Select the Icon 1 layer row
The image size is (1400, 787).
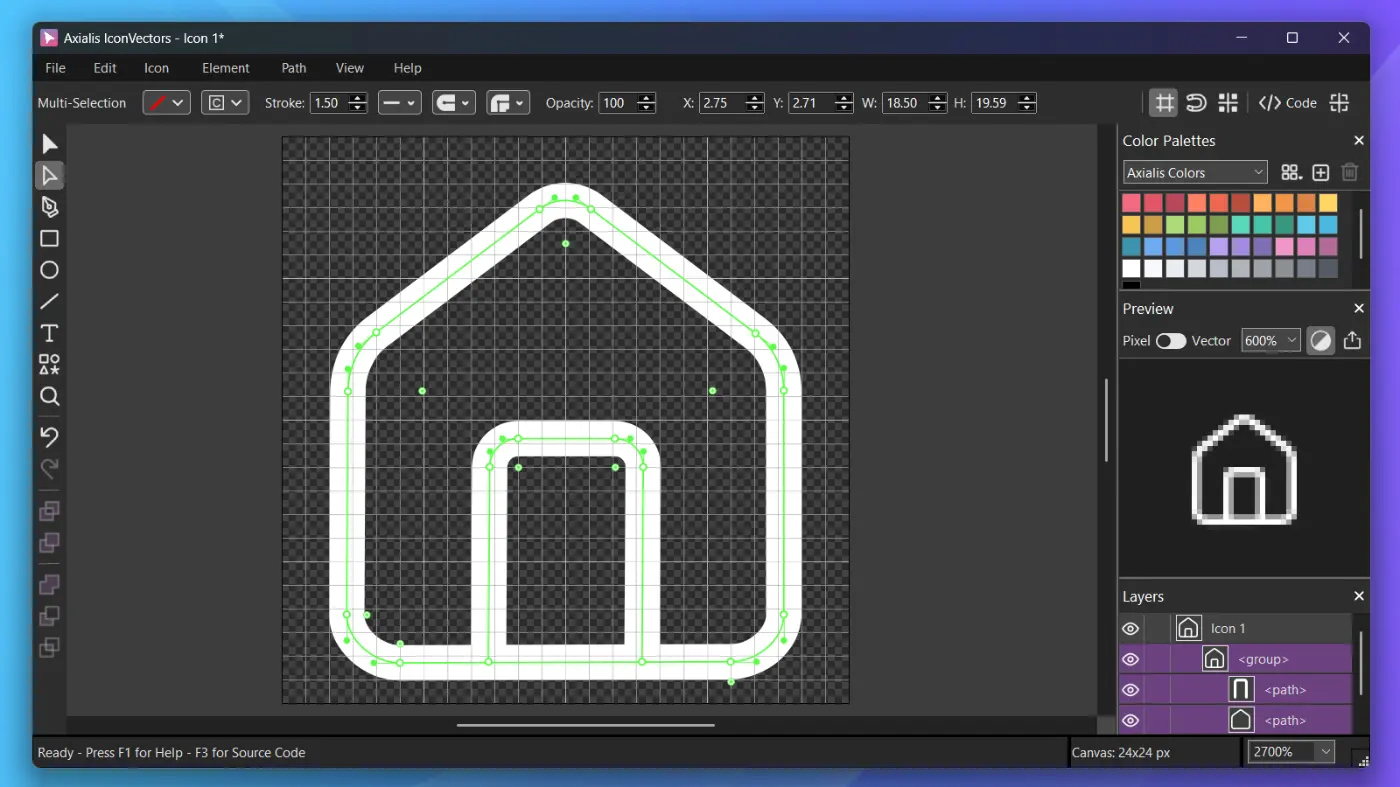click(1235, 629)
